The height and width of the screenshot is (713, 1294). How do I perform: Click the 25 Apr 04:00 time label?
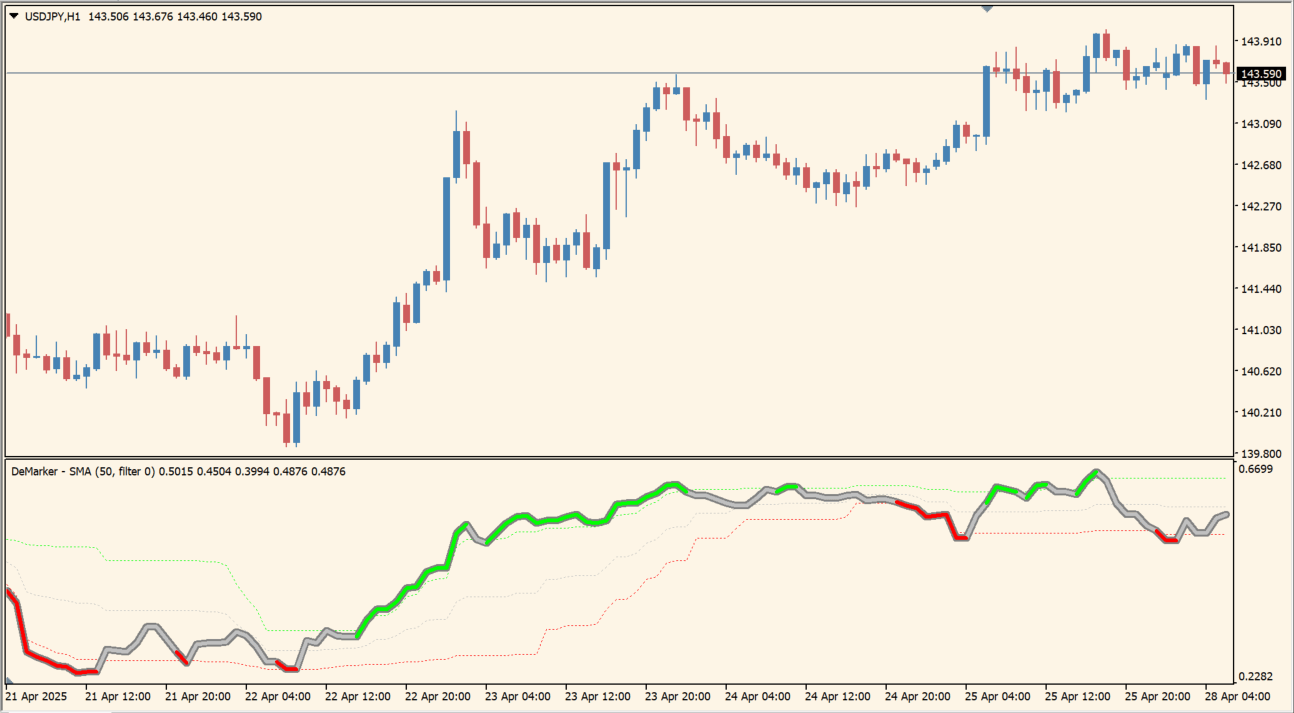click(x=998, y=695)
